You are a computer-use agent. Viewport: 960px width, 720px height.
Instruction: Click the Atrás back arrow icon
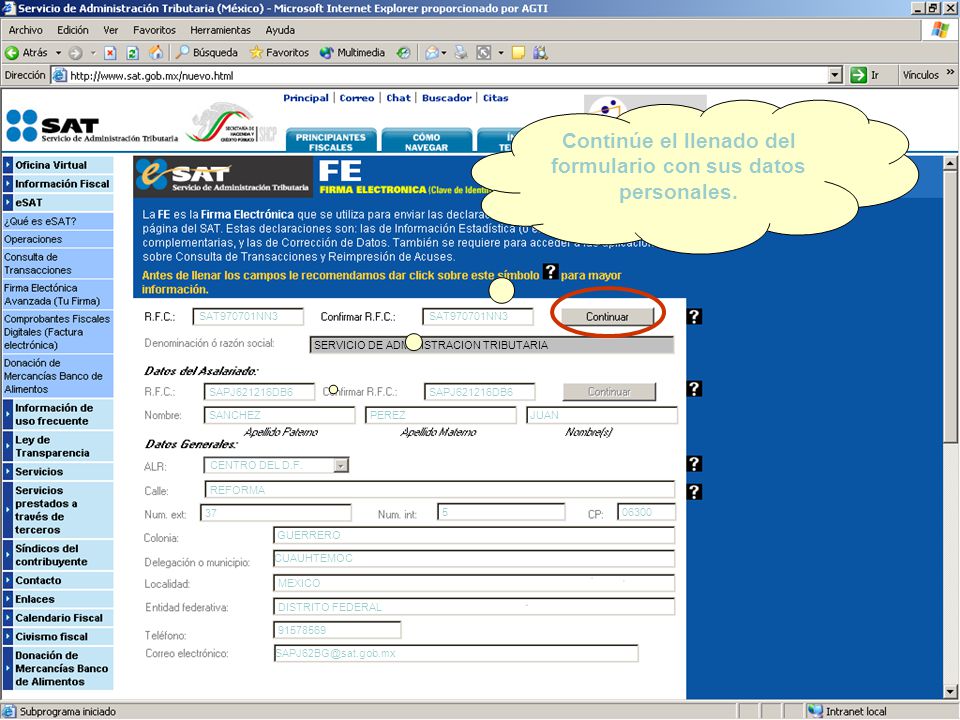12,53
